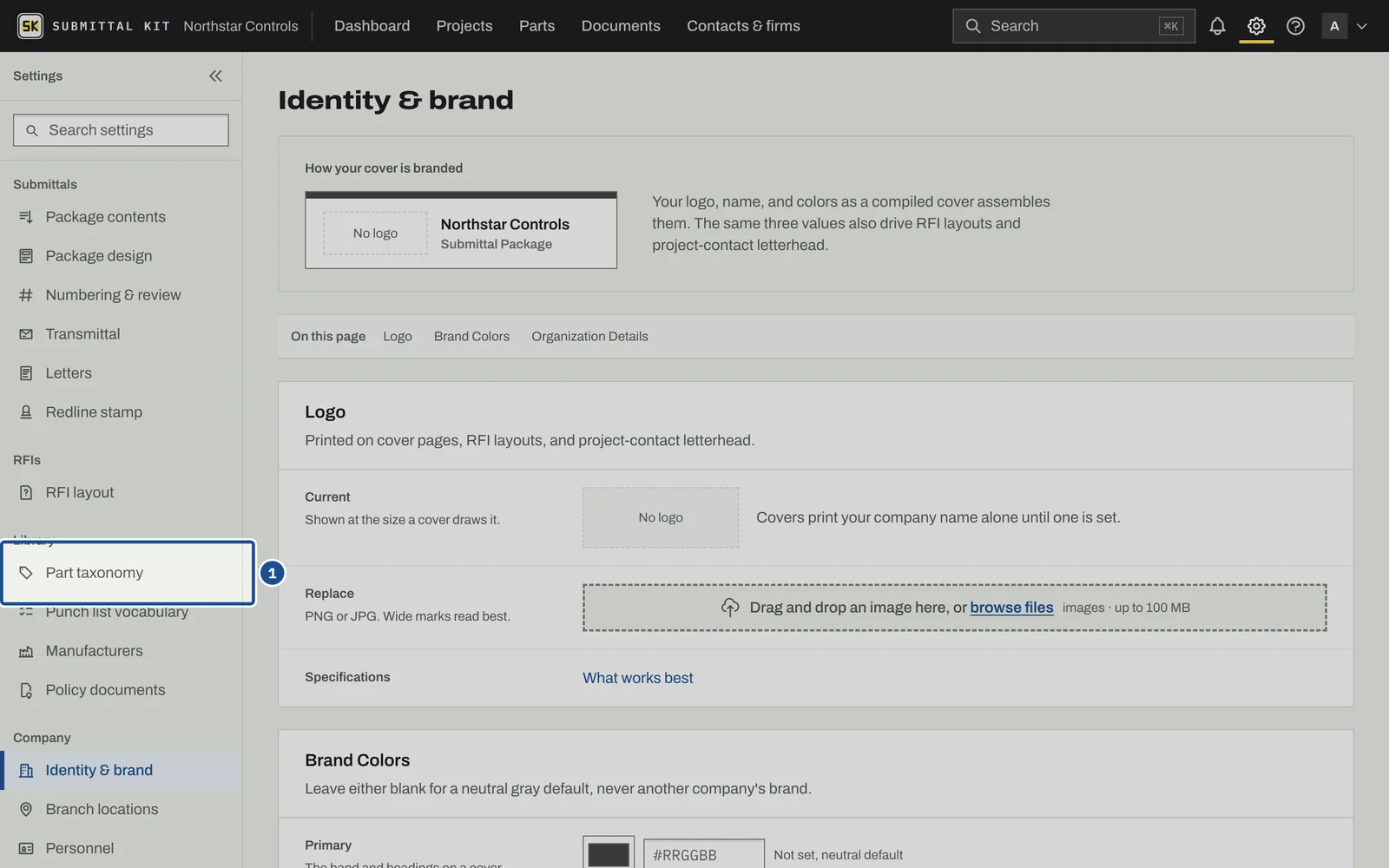This screenshot has height=868, width=1389.
Task: Open the settings gear in top bar
Action: click(x=1256, y=26)
